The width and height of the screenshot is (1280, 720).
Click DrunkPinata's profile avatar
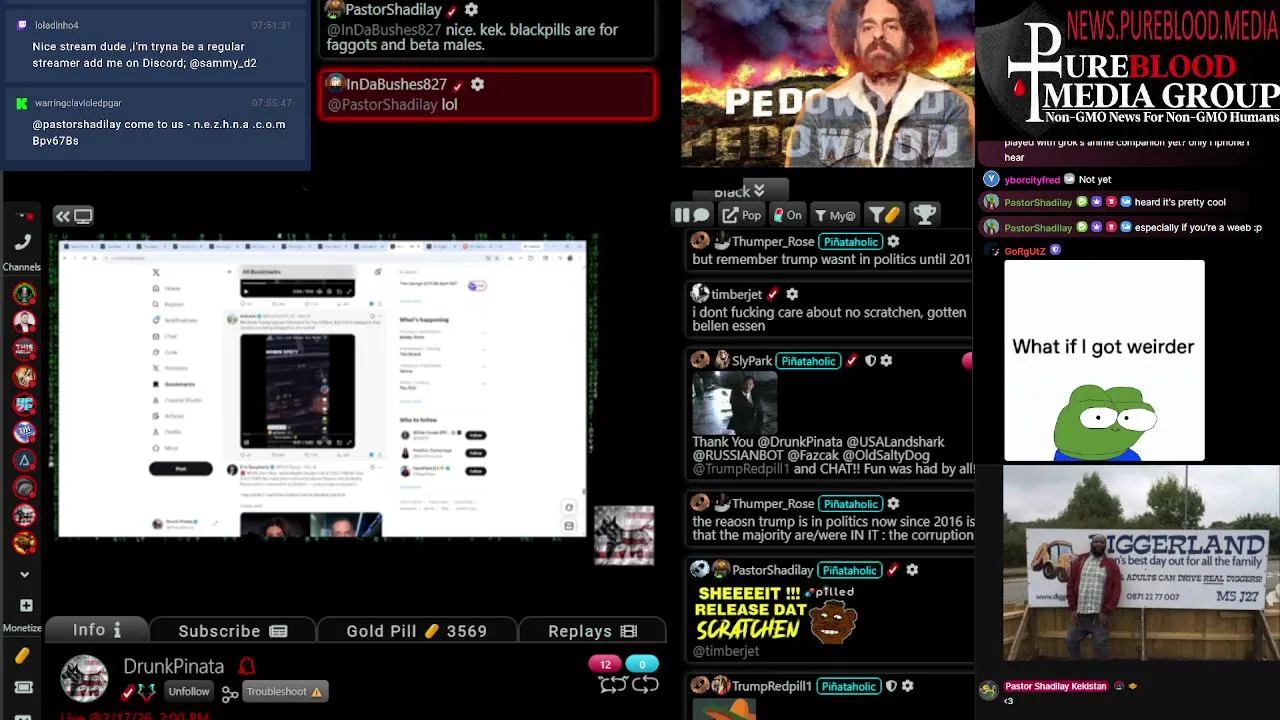coord(84,678)
